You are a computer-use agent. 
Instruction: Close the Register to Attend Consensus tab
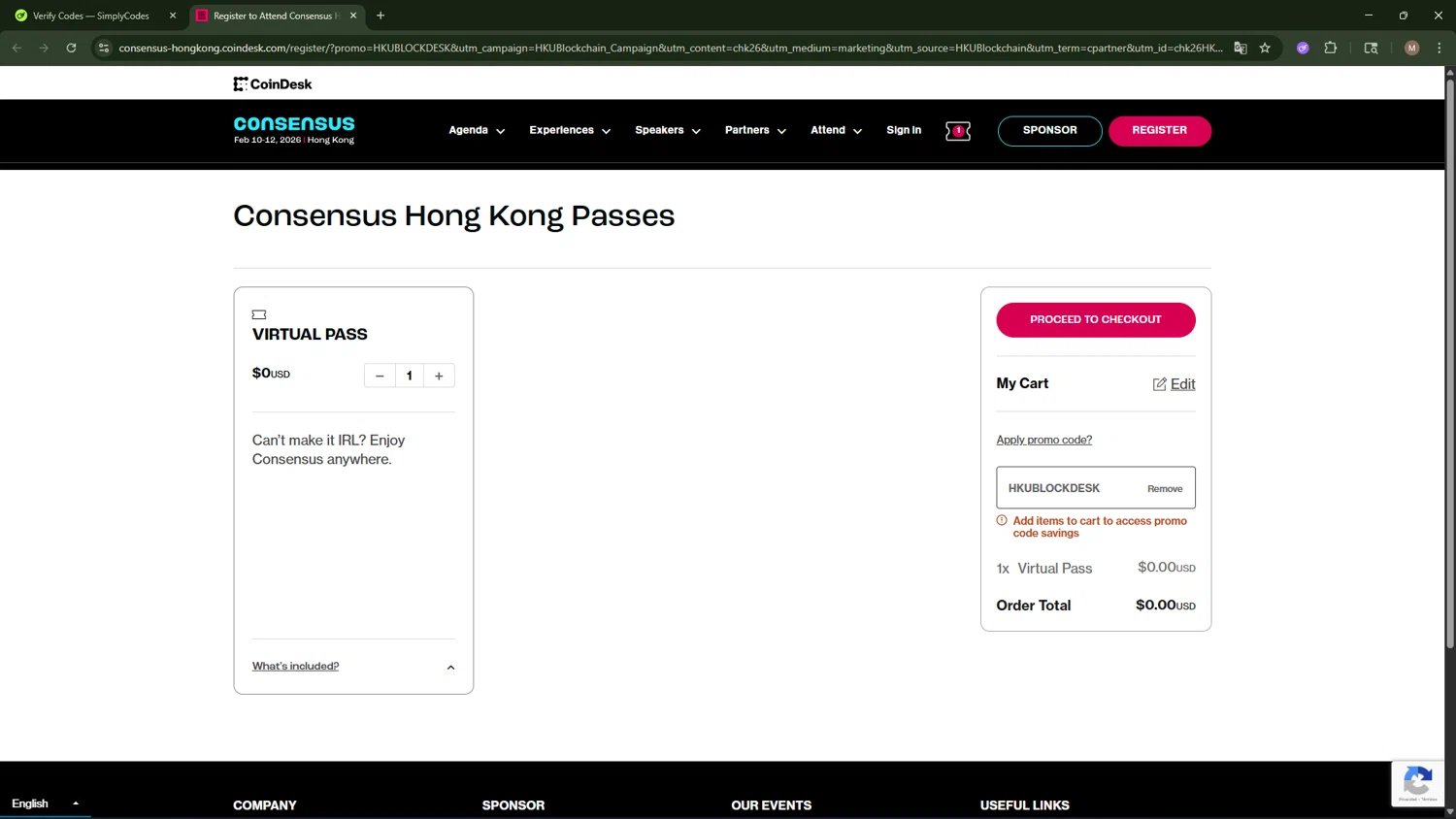pos(353,16)
